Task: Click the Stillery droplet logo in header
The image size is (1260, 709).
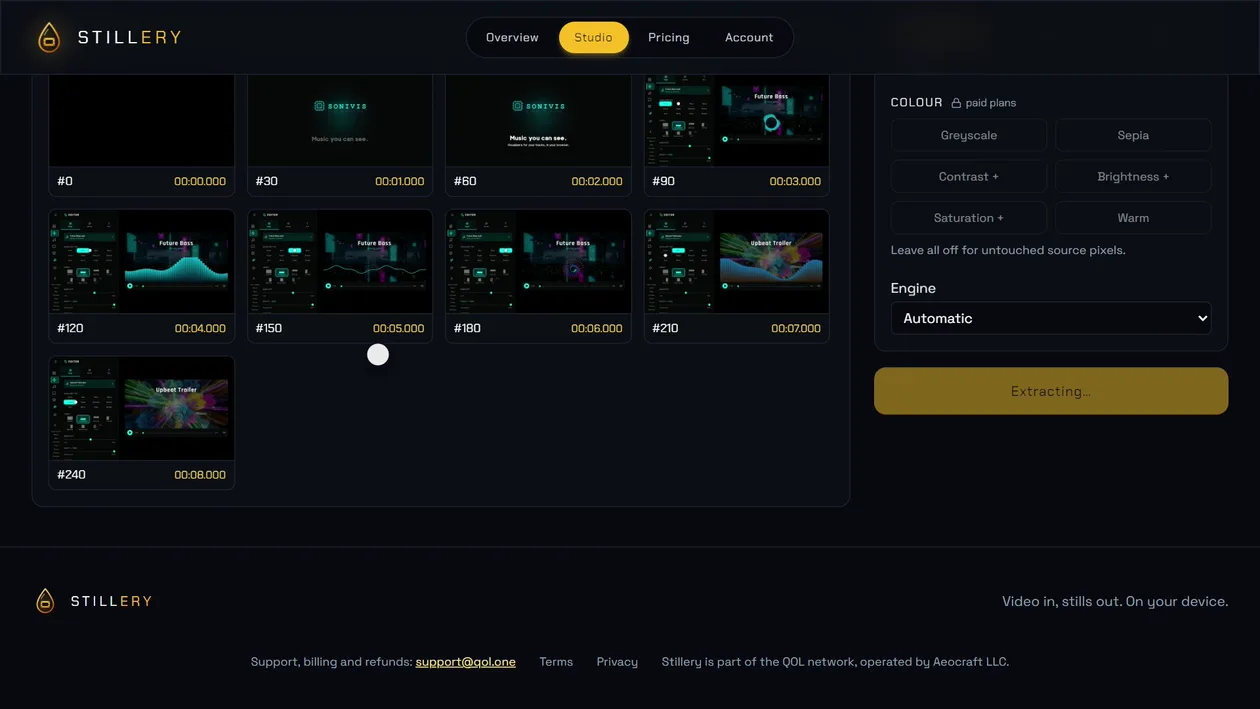Action: (49, 37)
